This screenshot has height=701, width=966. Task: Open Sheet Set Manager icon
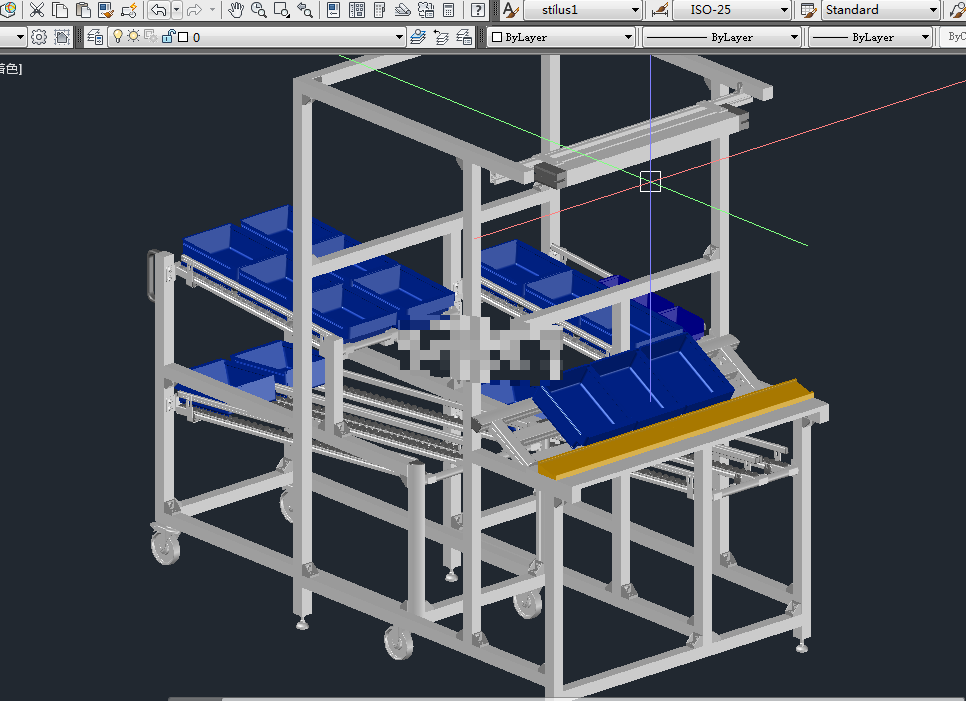402,10
